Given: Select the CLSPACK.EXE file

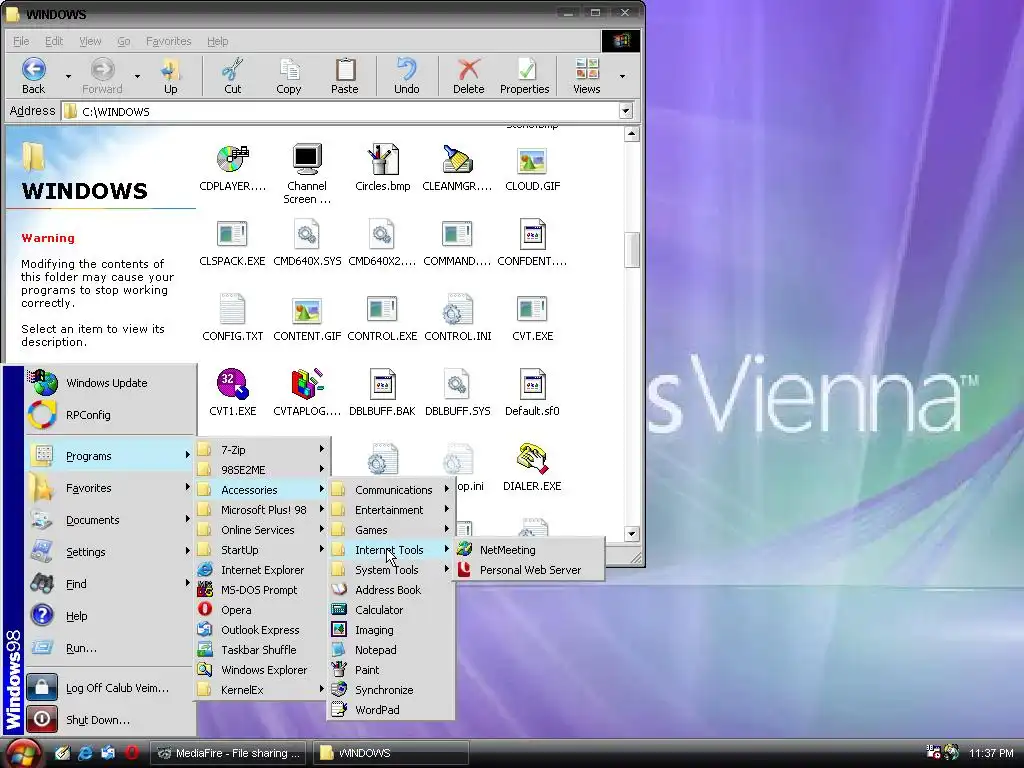Looking at the screenshot, I should pos(232,243).
